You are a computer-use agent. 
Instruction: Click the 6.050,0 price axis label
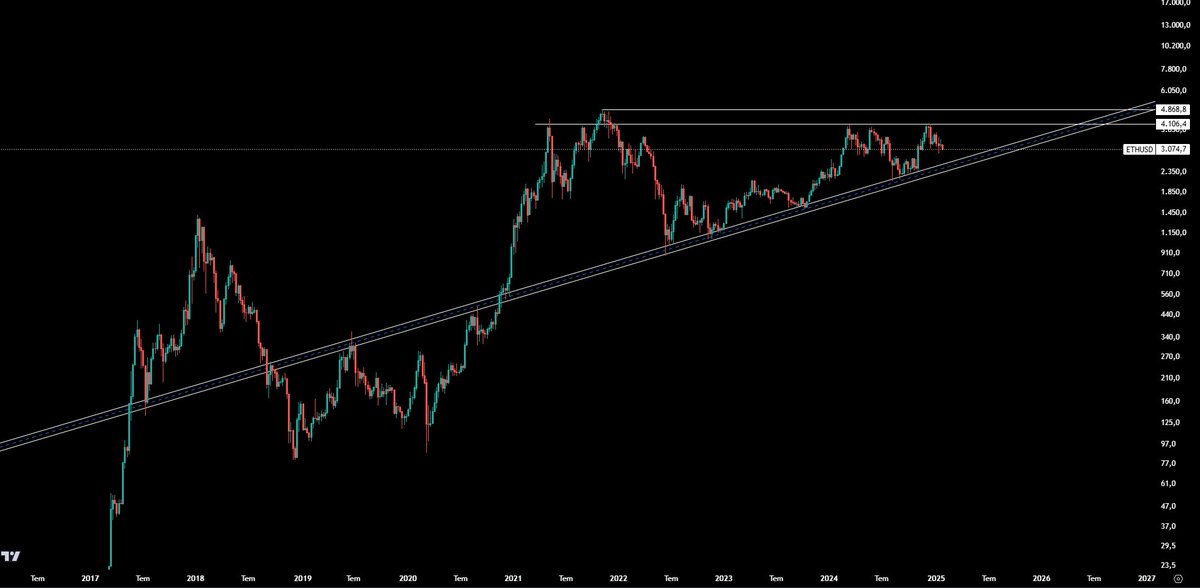coord(1174,90)
